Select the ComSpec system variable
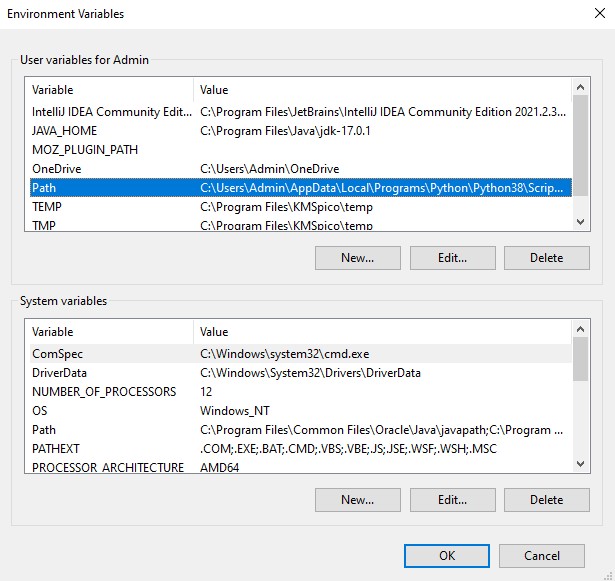 301,354
